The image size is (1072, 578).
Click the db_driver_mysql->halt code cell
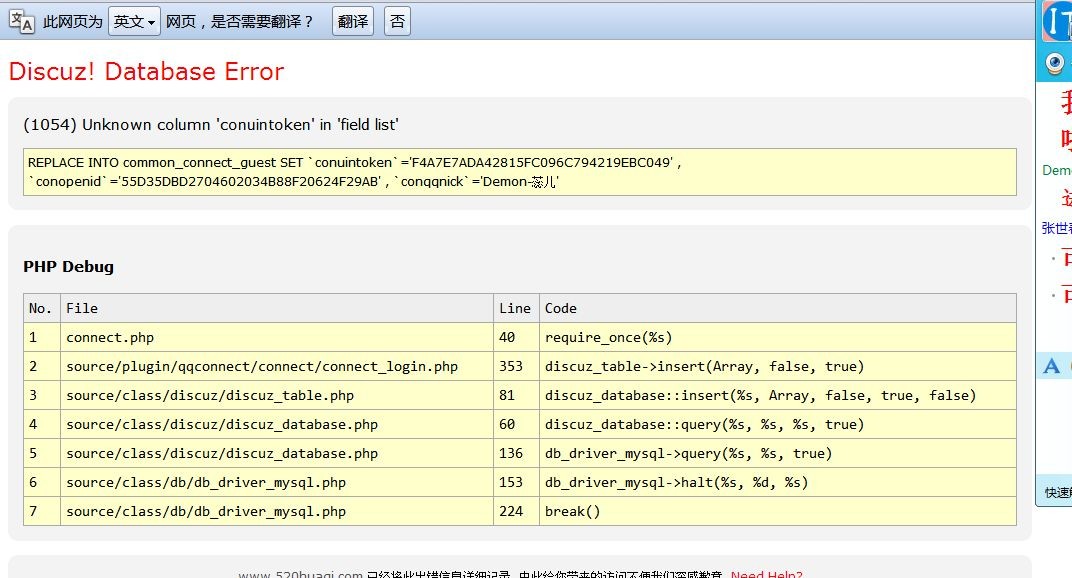(x=676, y=482)
